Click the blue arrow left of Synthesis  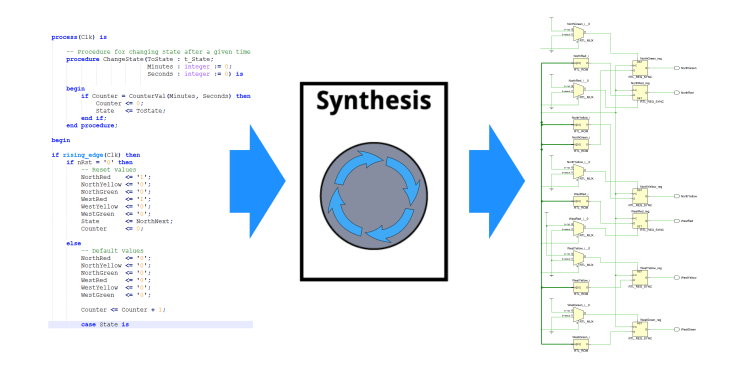(x=258, y=181)
